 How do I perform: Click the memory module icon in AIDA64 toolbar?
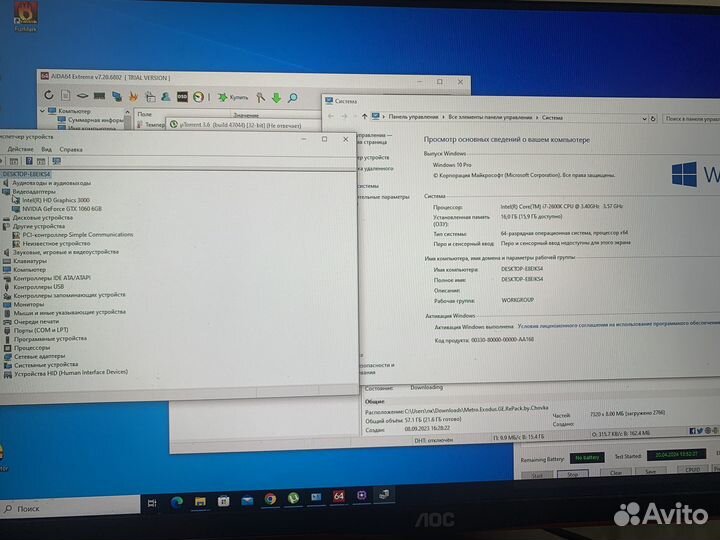click(99, 96)
